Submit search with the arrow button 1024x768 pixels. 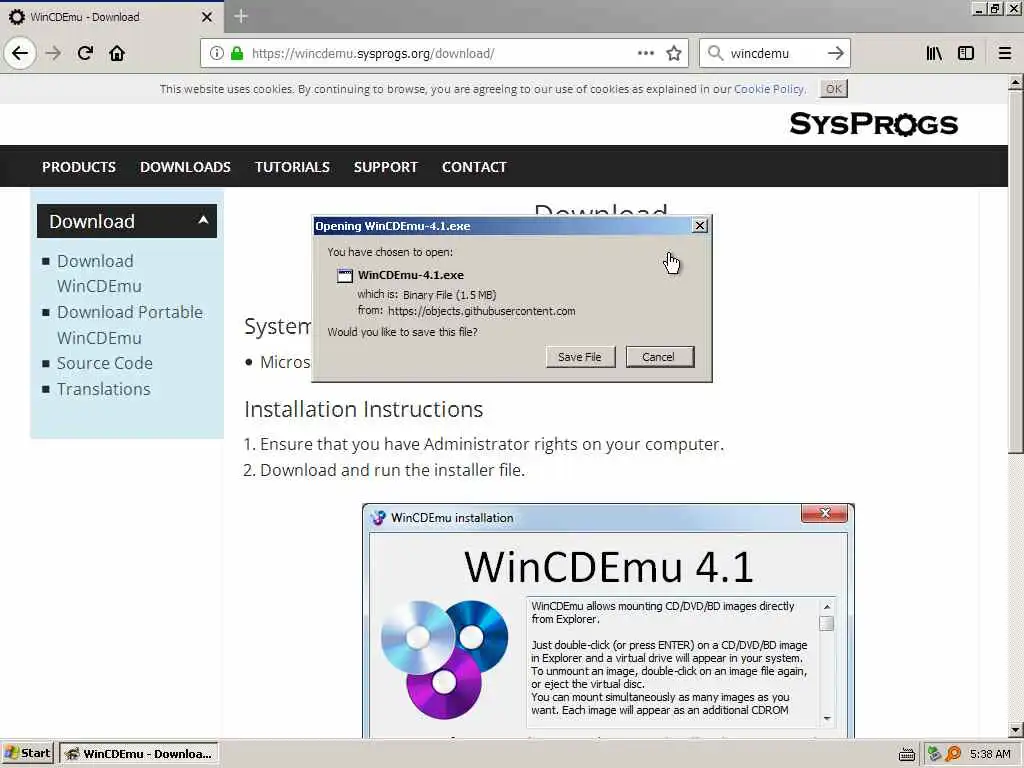point(835,53)
